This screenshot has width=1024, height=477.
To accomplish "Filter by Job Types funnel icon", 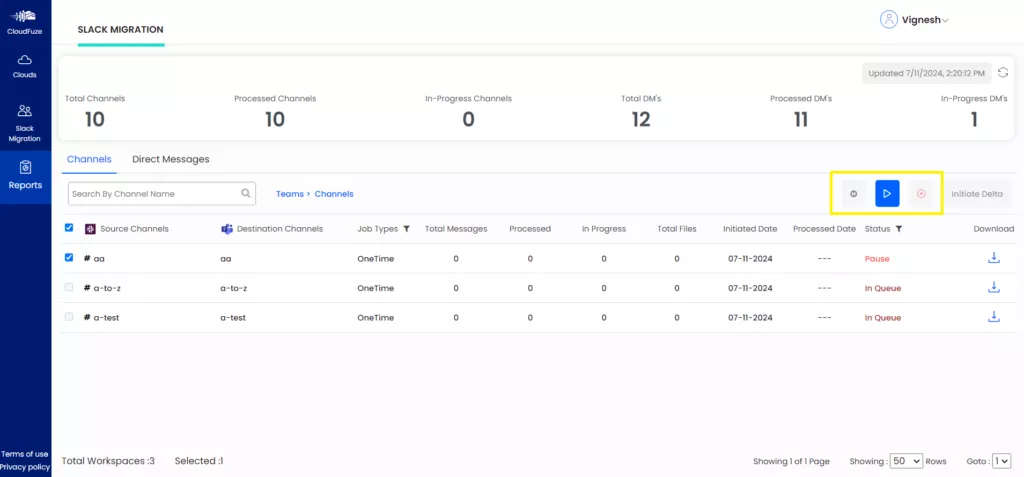I will click(x=406, y=229).
